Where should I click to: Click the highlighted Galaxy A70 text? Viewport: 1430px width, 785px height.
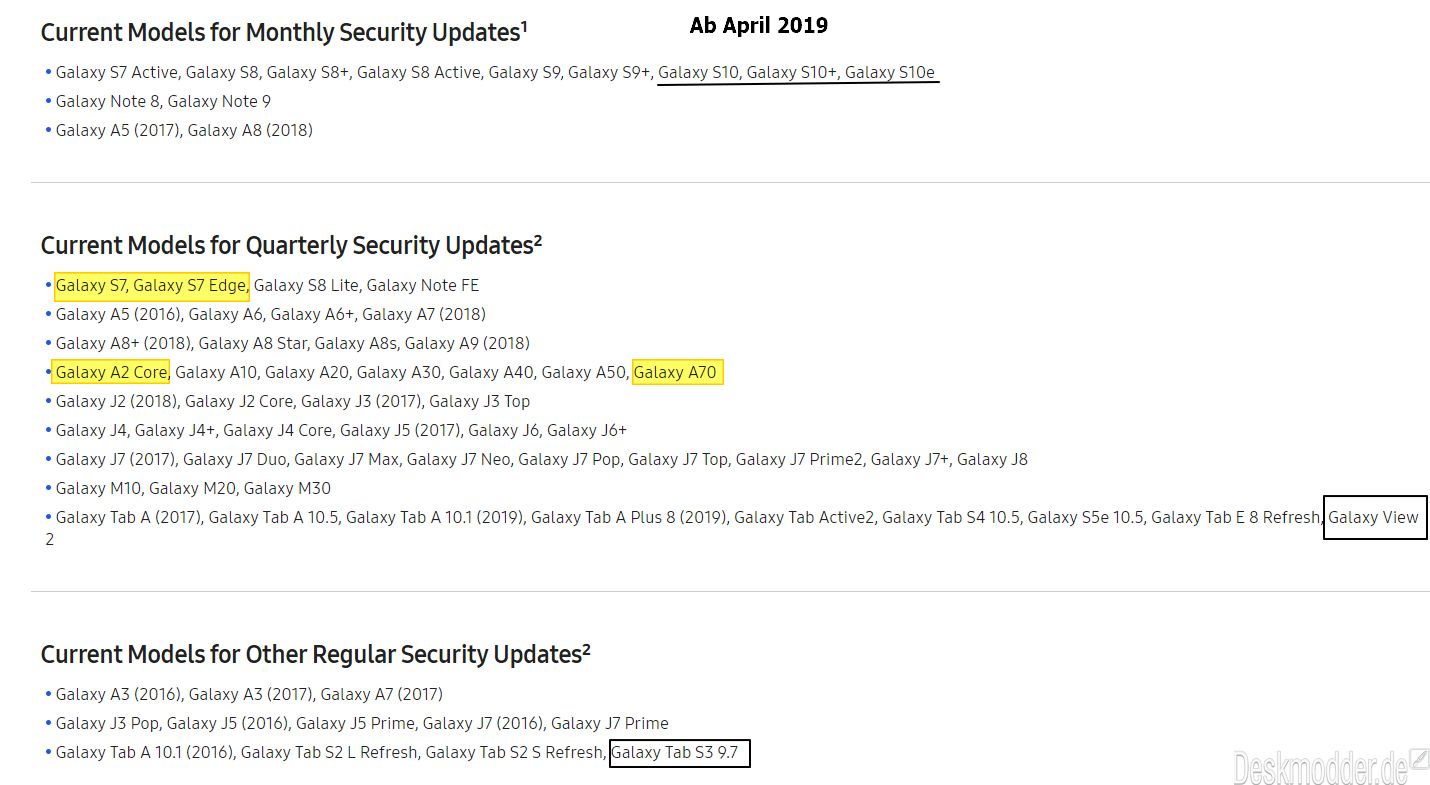tap(676, 372)
